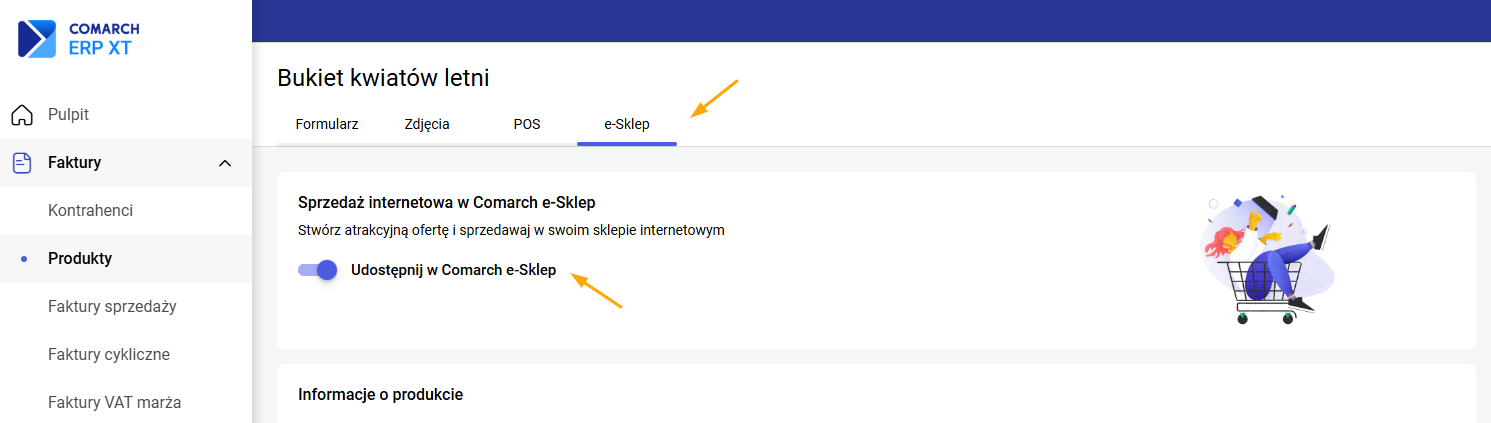Collapse the Faktury menu with the chevron

pyautogui.click(x=225, y=163)
